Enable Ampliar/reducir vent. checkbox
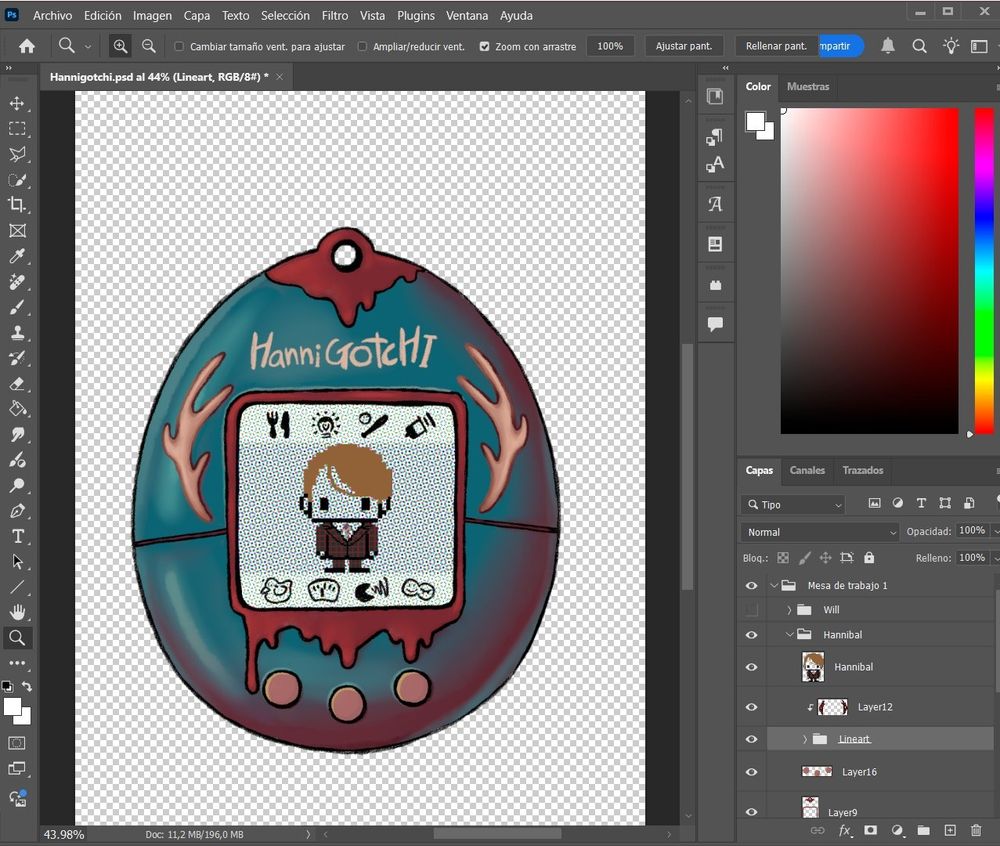The height and width of the screenshot is (846, 1000). pyautogui.click(x=362, y=47)
